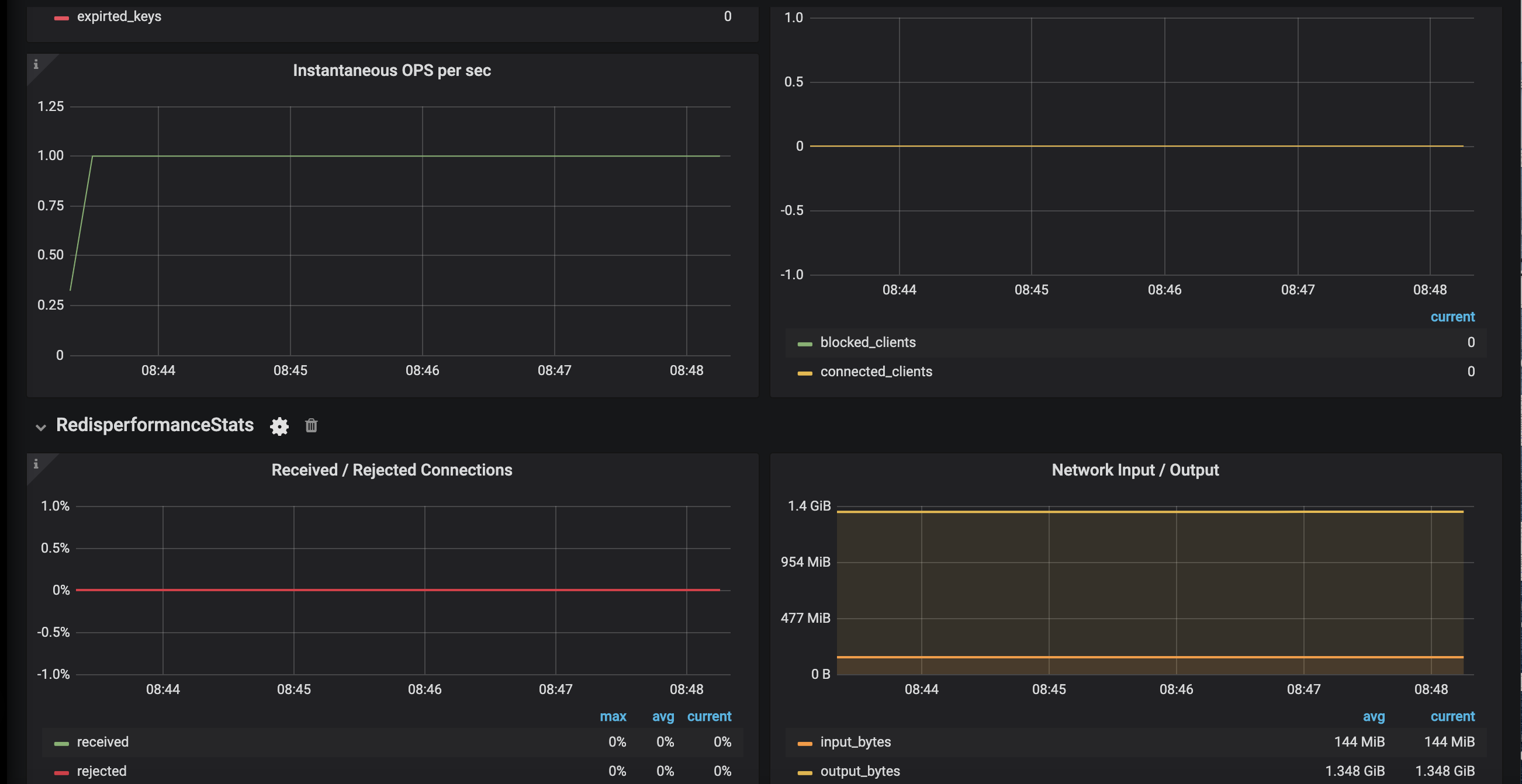The width and height of the screenshot is (1522, 784).
Task: Click info icon on Instantaneous OPS panel
Action: pyautogui.click(x=36, y=64)
